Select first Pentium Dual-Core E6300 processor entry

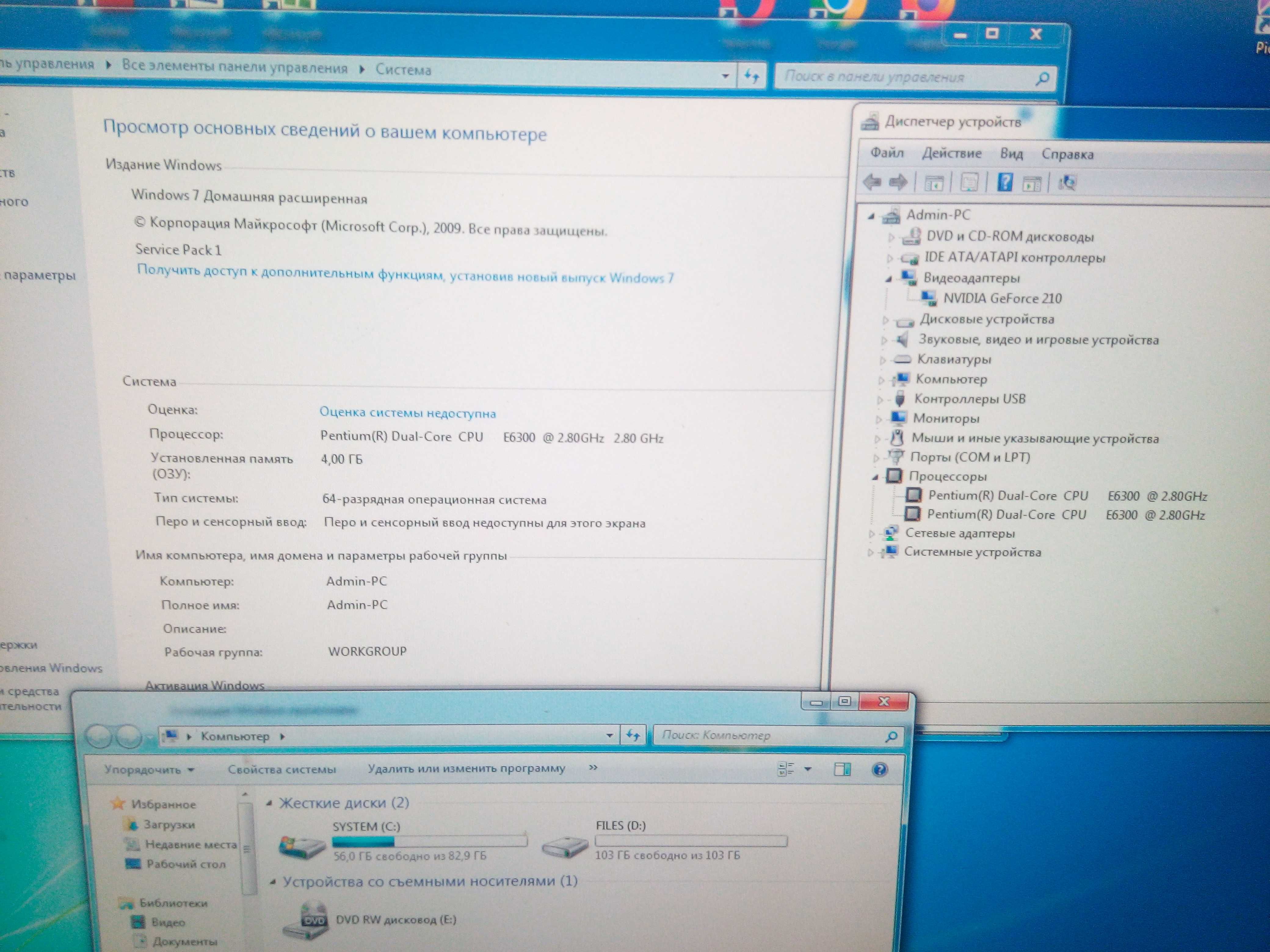coord(1067,496)
